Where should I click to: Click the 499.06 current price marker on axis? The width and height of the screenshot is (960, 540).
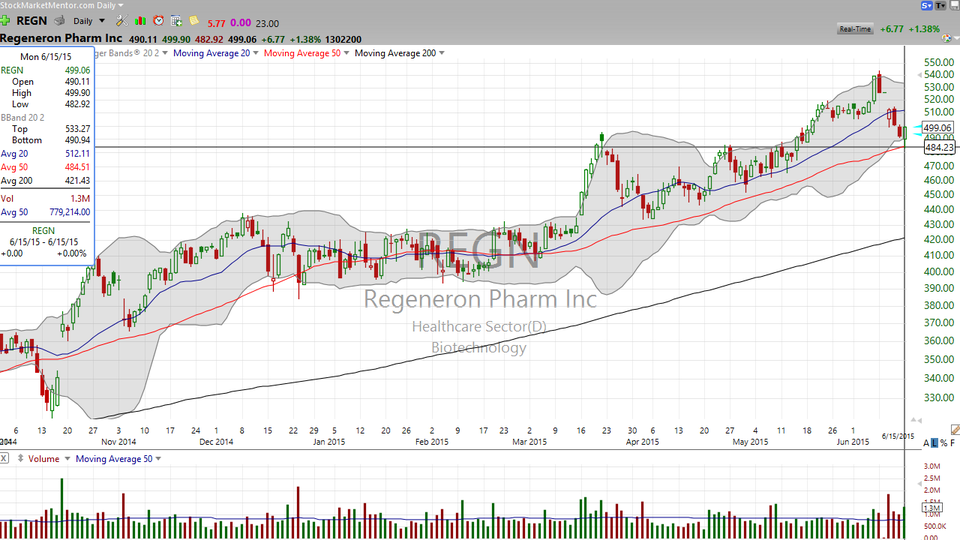pyautogui.click(x=937, y=128)
